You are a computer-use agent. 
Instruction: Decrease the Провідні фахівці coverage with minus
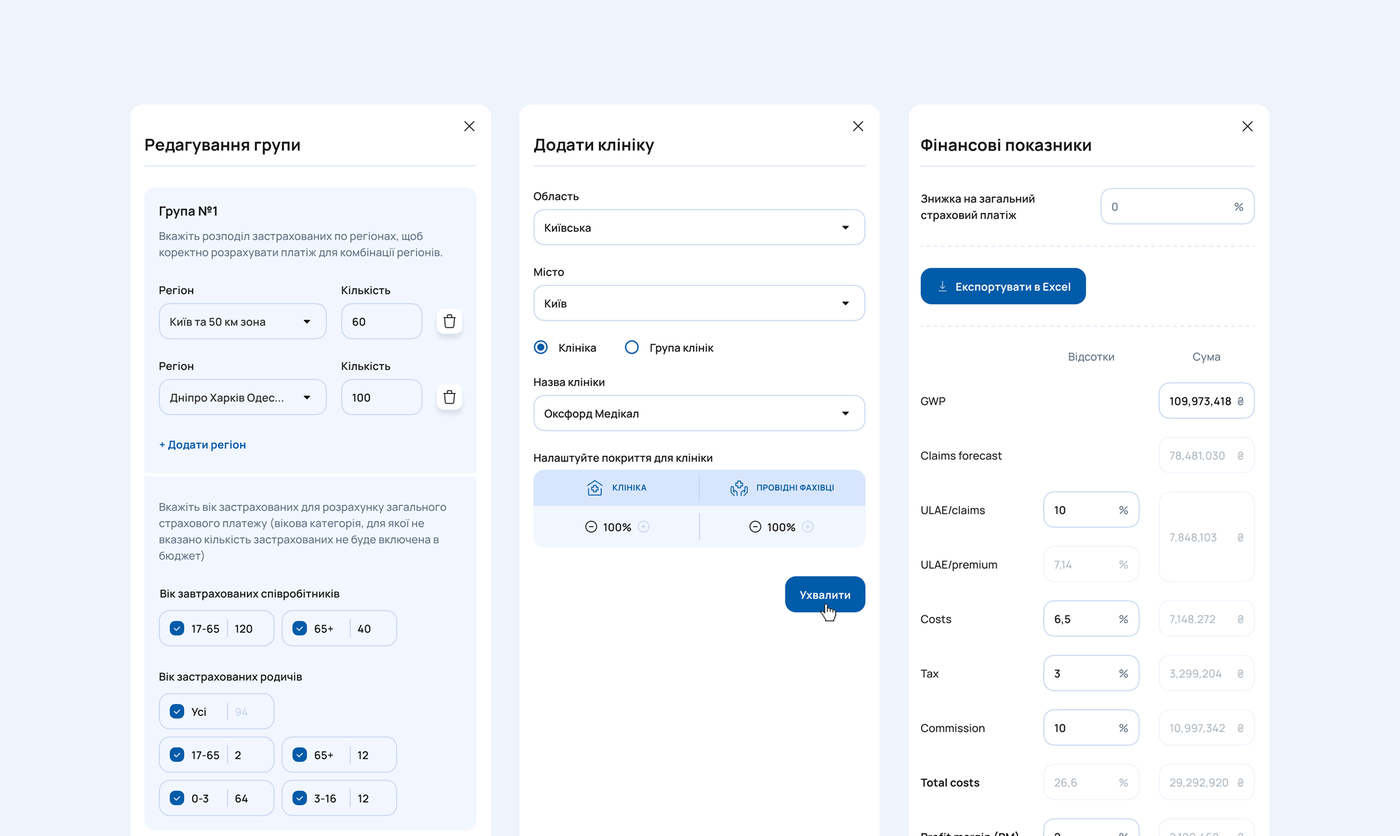(755, 527)
